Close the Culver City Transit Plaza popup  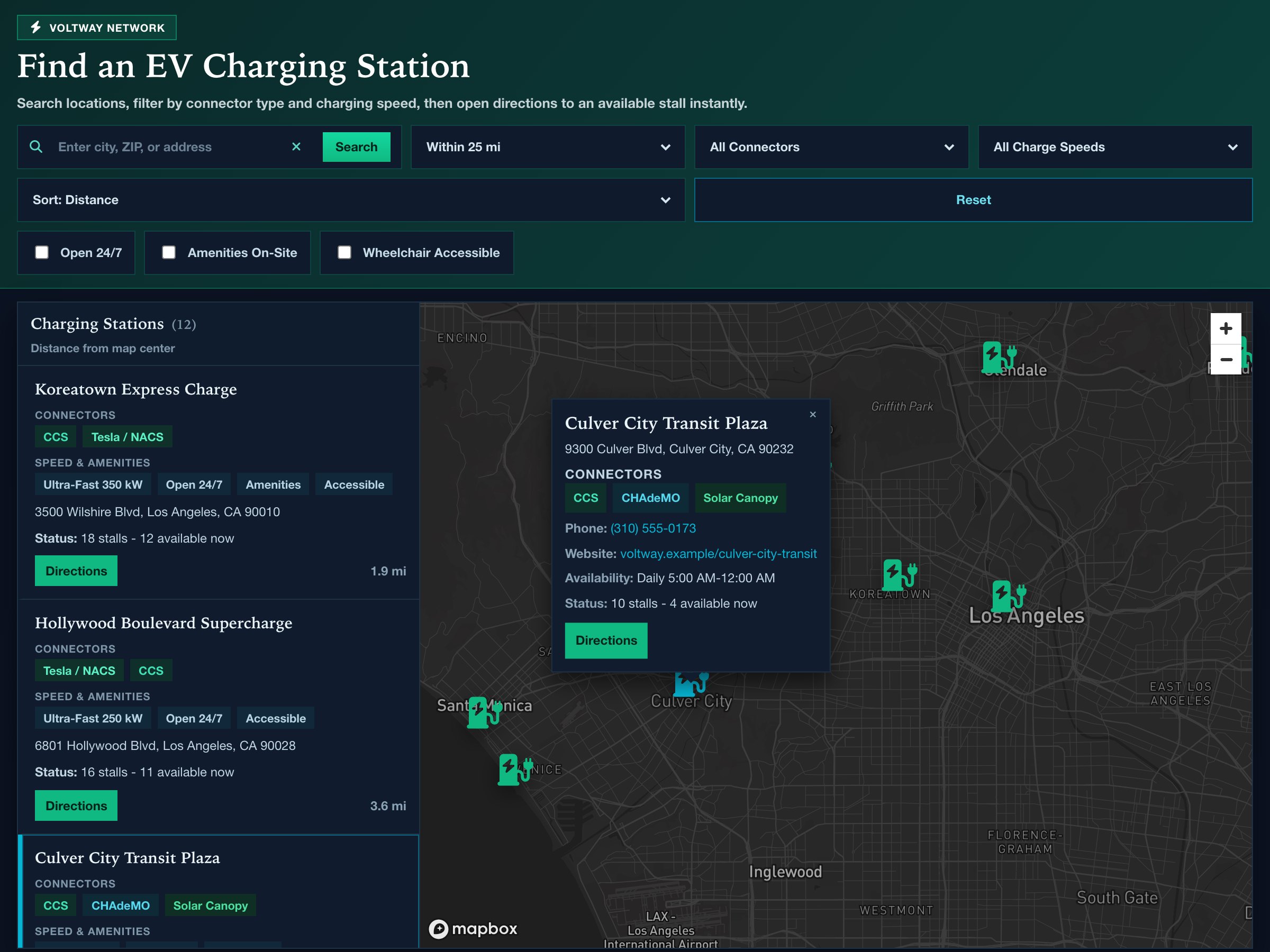(812, 414)
